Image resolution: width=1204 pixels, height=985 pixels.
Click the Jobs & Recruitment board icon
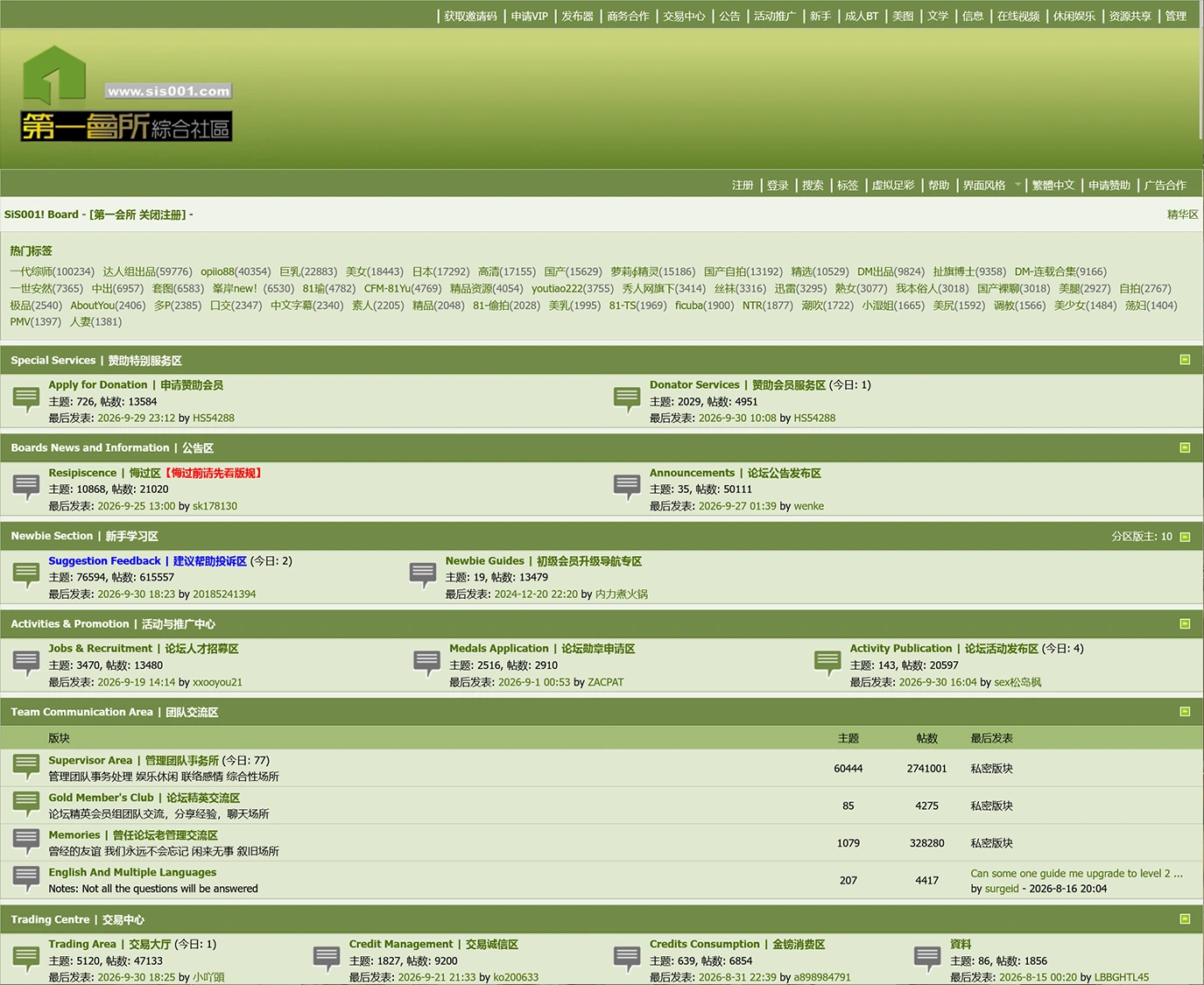26,663
